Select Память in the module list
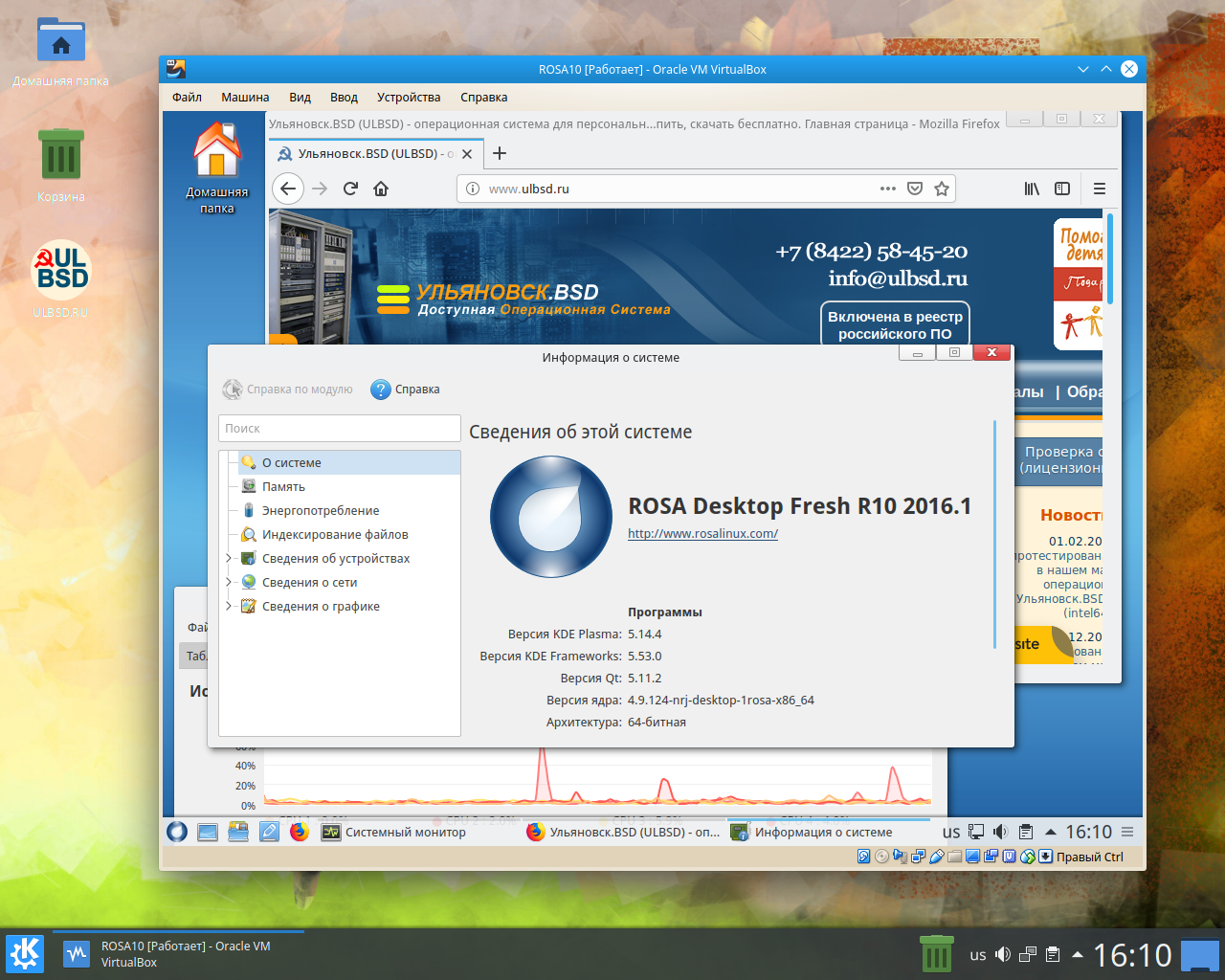Image resolution: width=1225 pixels, height=980 pixels. pos(283,486)
